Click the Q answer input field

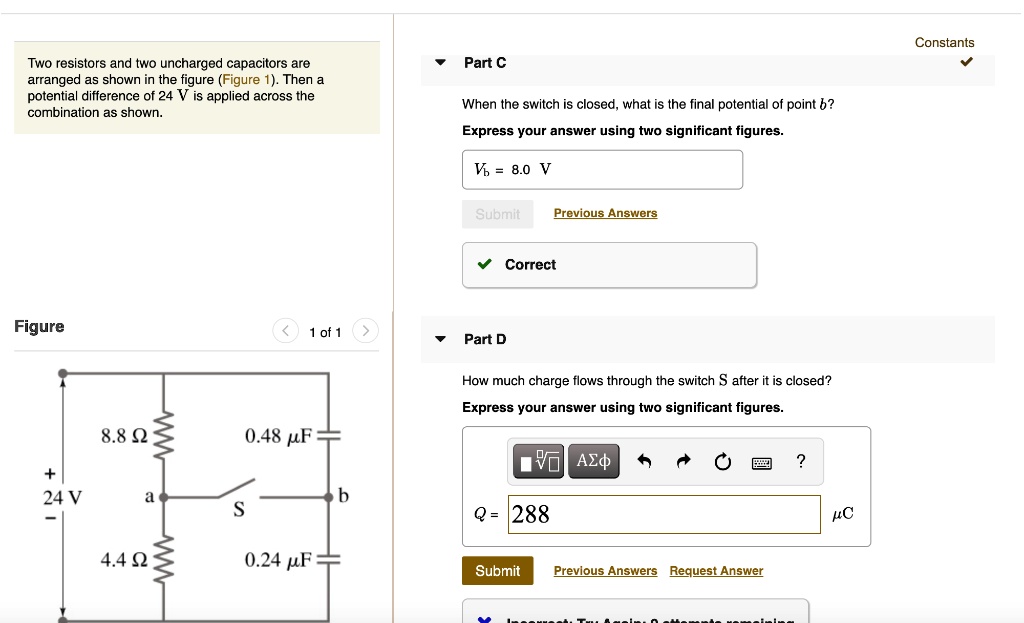[663, 514]
